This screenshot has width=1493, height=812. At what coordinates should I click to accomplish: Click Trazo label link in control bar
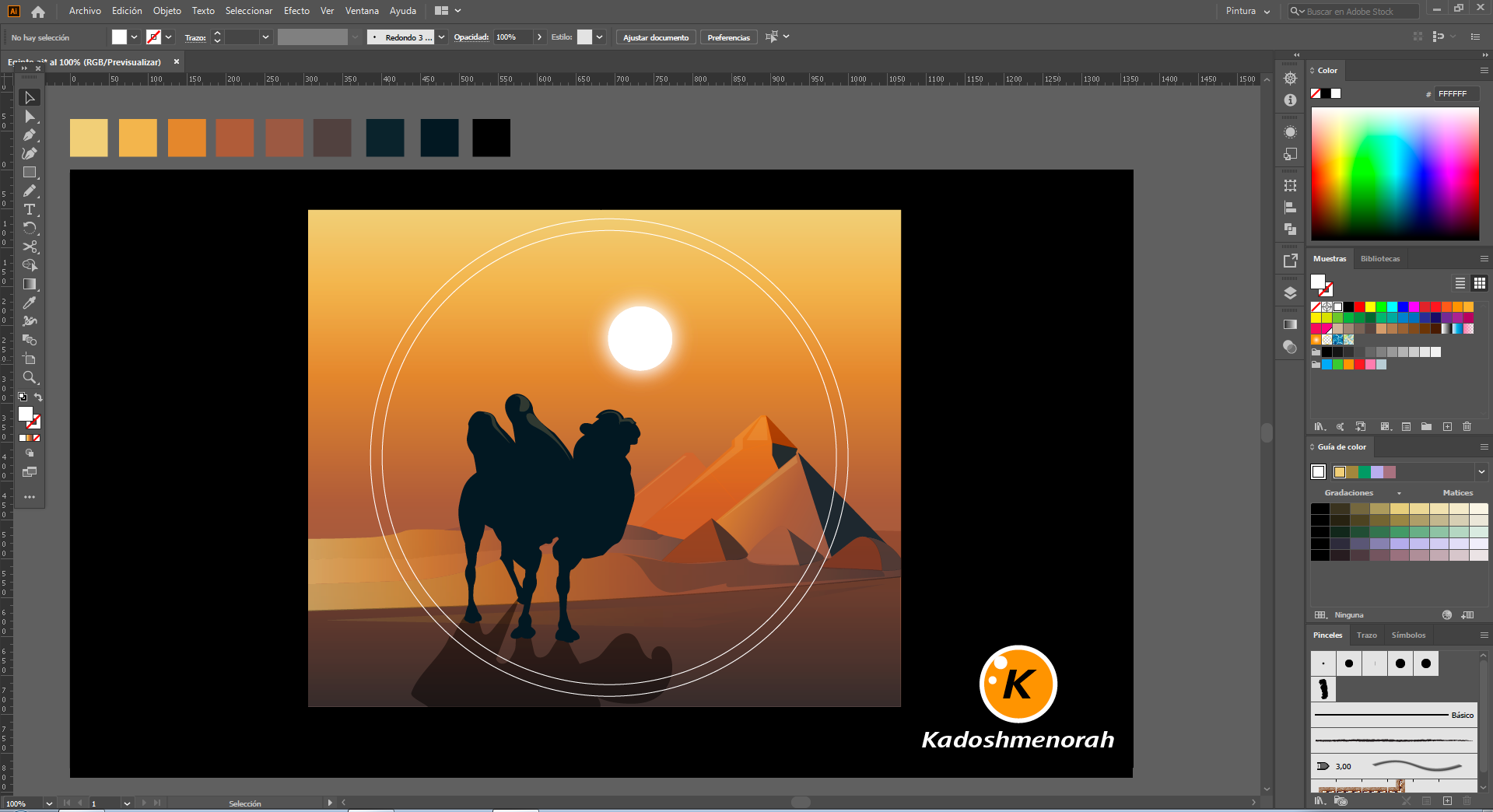195,37
